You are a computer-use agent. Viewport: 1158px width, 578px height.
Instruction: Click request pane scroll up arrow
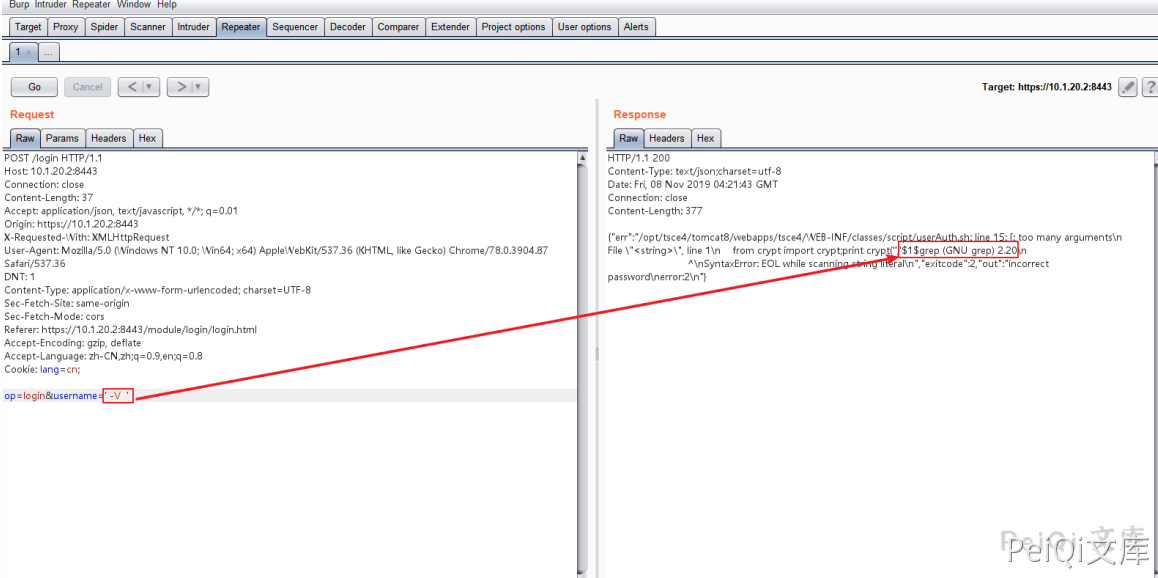(583, 158)
